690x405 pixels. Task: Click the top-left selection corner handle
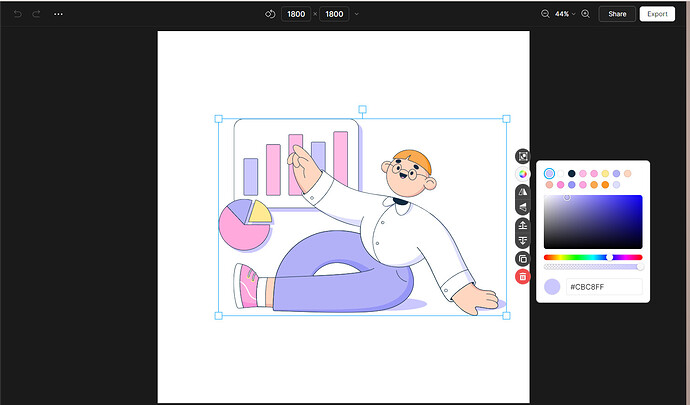[x=219, y=119]
